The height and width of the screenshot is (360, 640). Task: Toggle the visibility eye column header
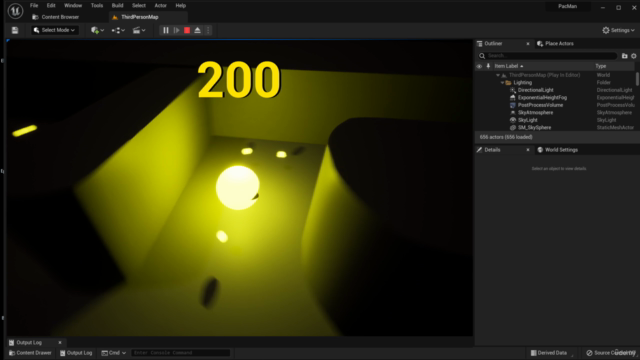pyautogui.click(x=479, y=66)
